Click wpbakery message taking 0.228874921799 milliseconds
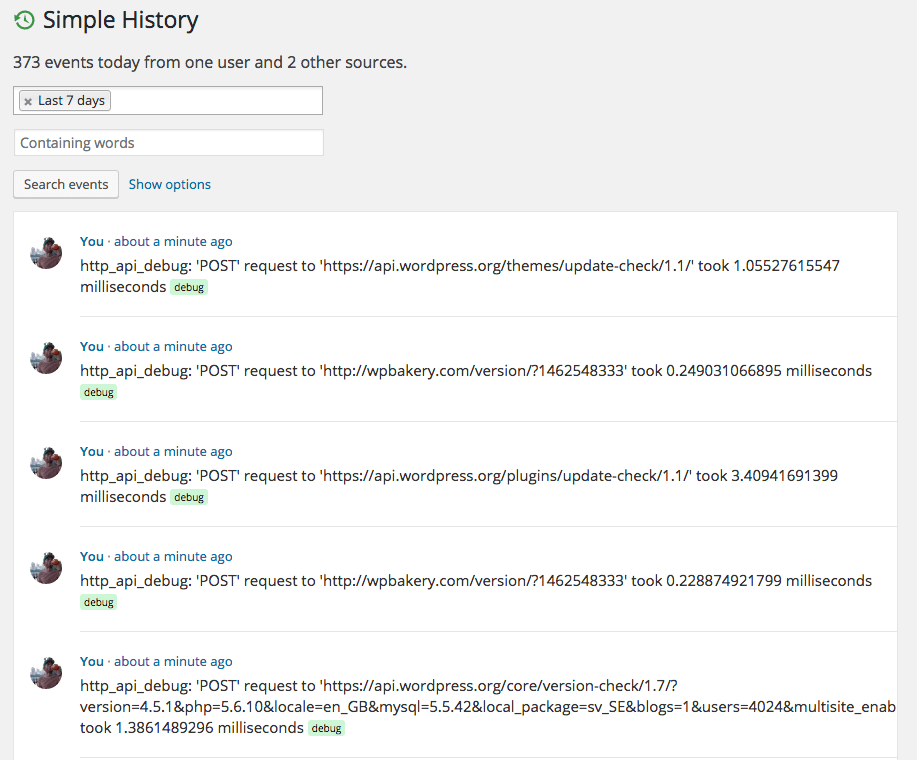Screen dimensions: 917x760 (476, 581)
